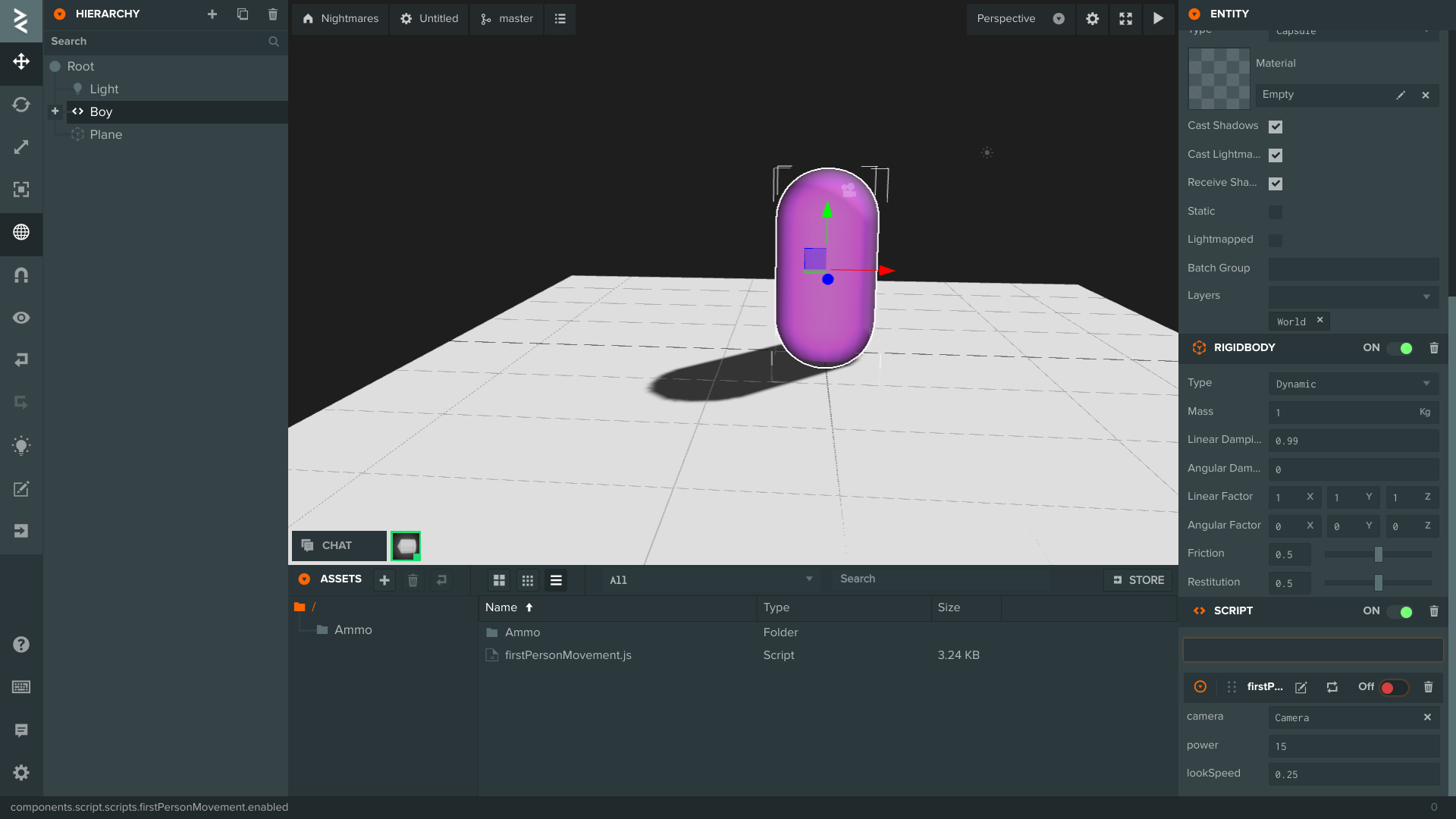This screenshot has height=819, width=1456.
Task: Turn on firstPersonMovement script toggle
Action: tap(1394, 688)
